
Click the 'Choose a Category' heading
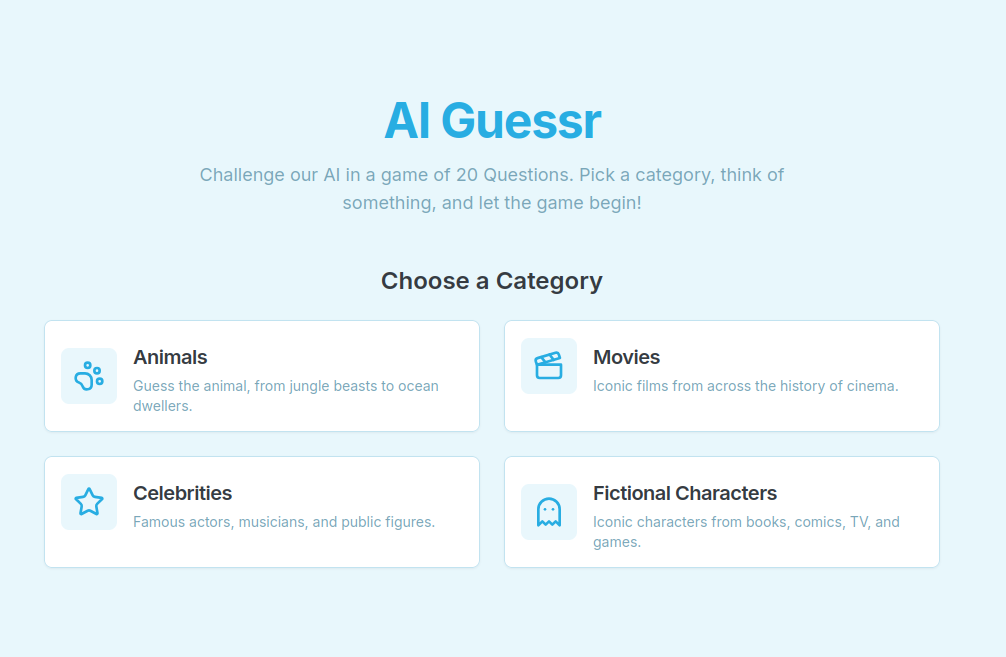pyautogui.click(x=492, y=281)
